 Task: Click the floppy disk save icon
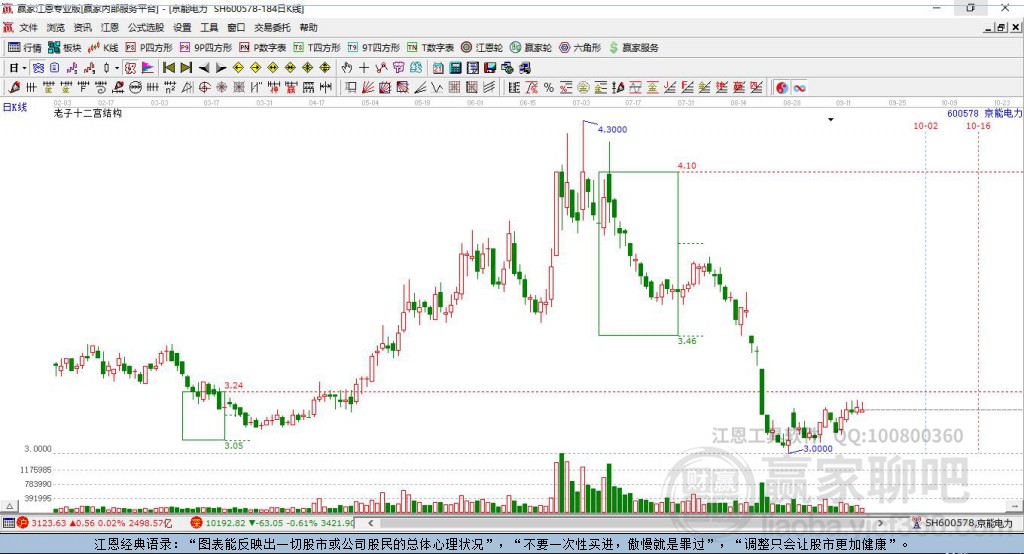pos(490,68)
